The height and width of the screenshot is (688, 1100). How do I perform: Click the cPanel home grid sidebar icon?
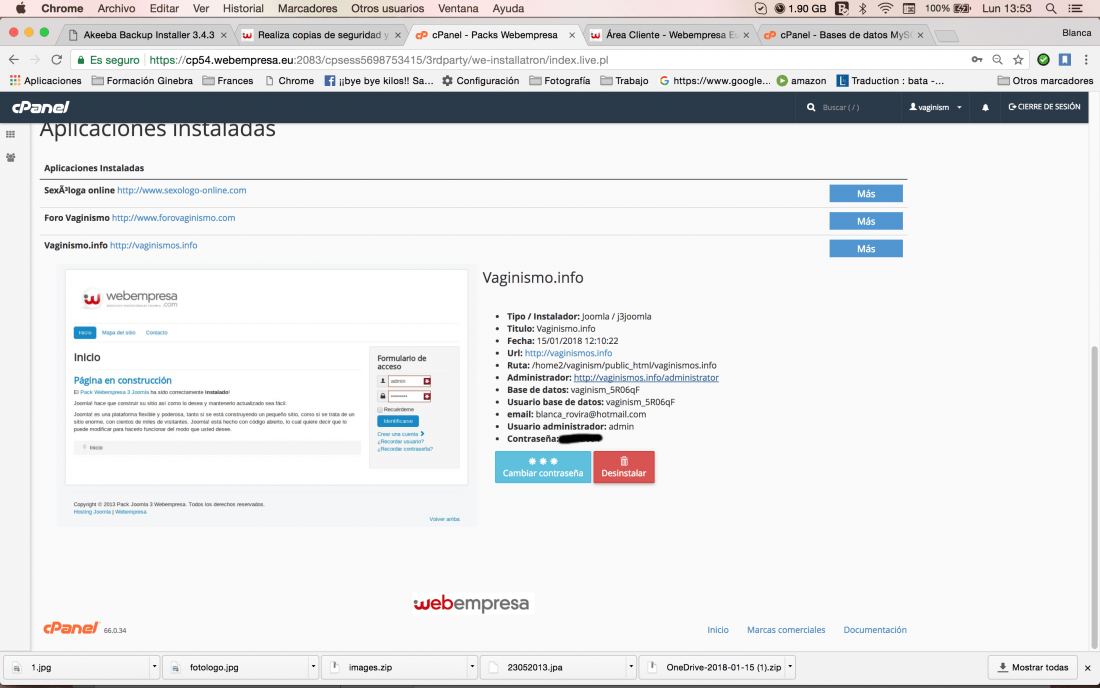point(11,134)
